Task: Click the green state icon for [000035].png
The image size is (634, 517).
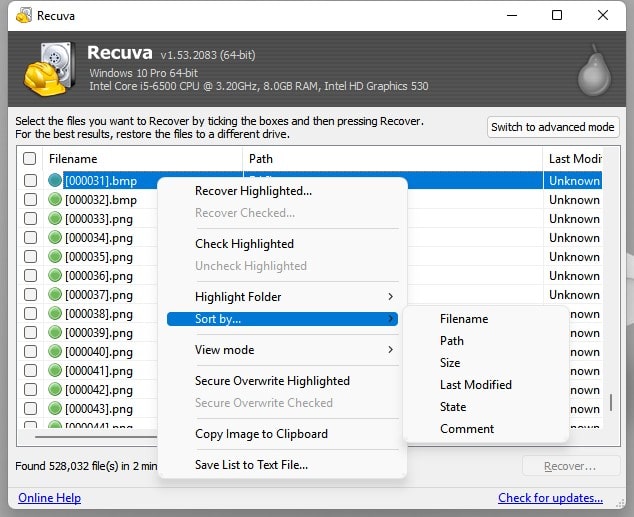Action: tap(55, 256)
